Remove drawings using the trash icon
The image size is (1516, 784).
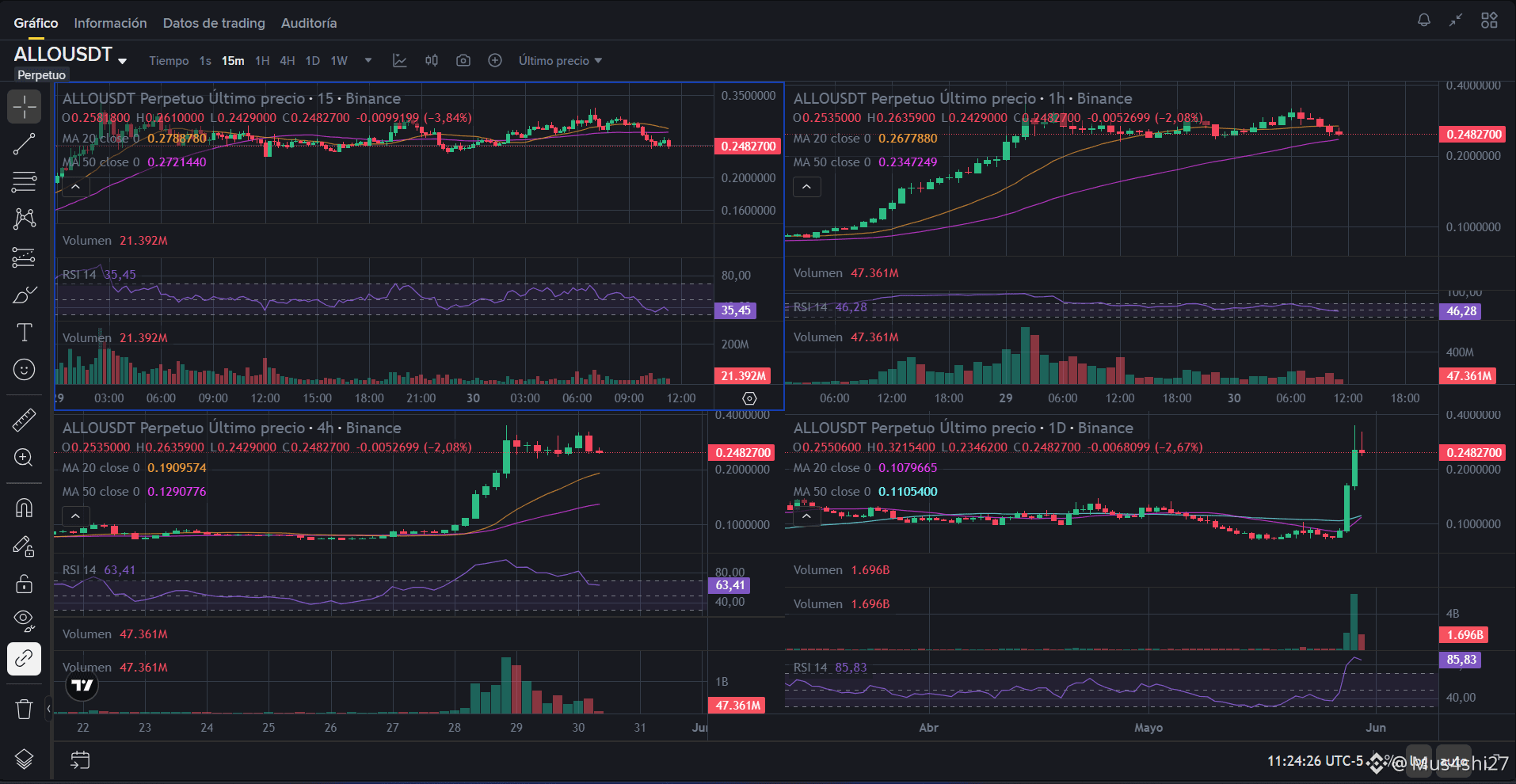pyautogui.click(x=25, y=709)
